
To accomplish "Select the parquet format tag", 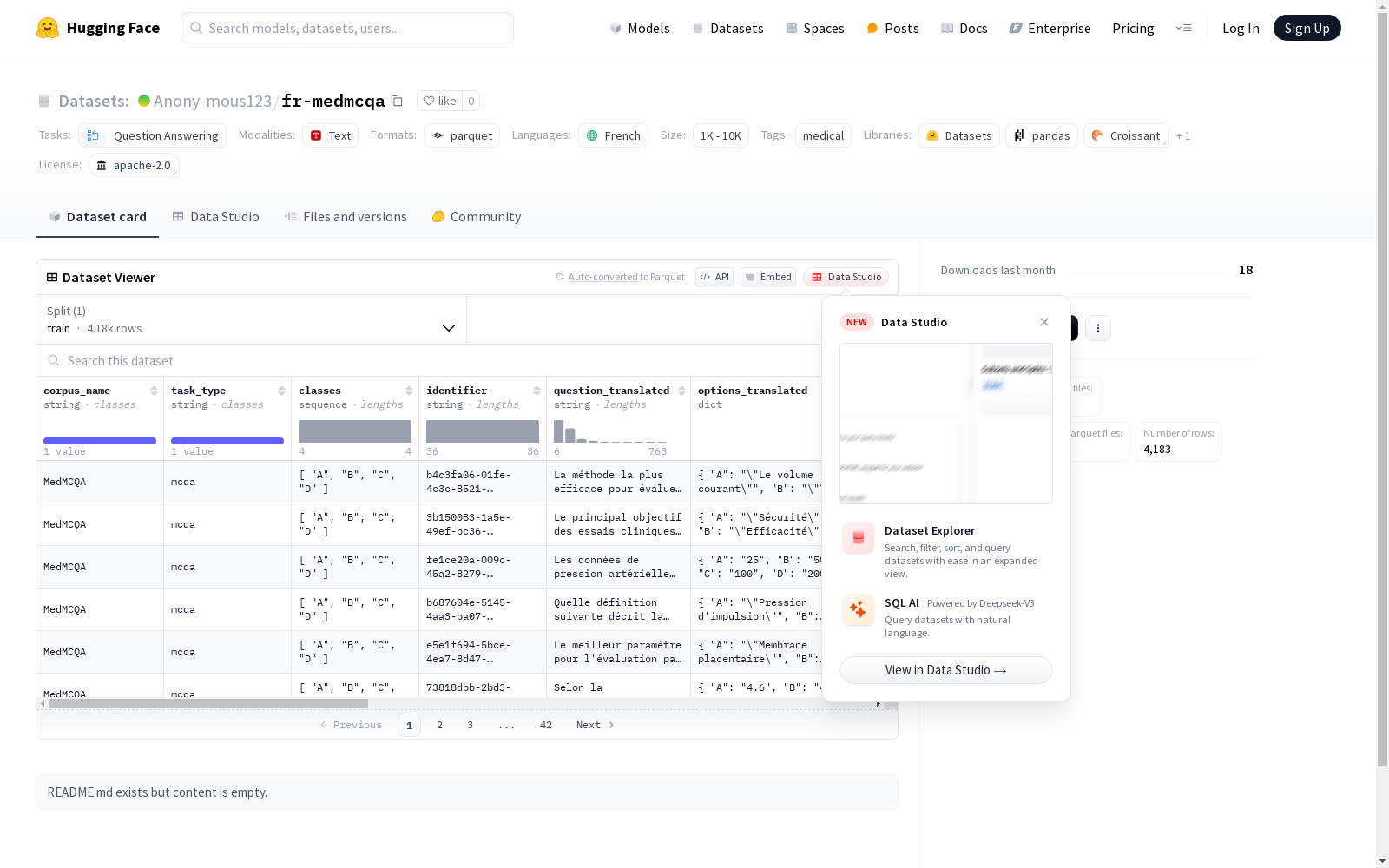I will click(x=462, y=135).
